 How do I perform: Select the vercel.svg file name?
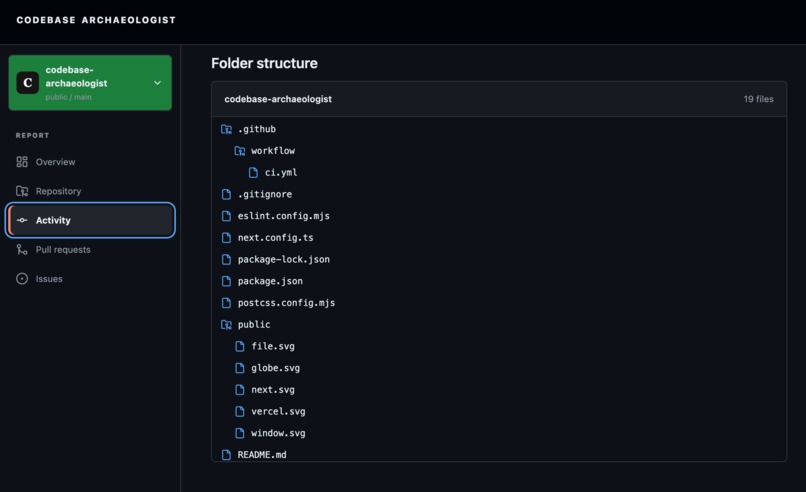tap(278, 411)
